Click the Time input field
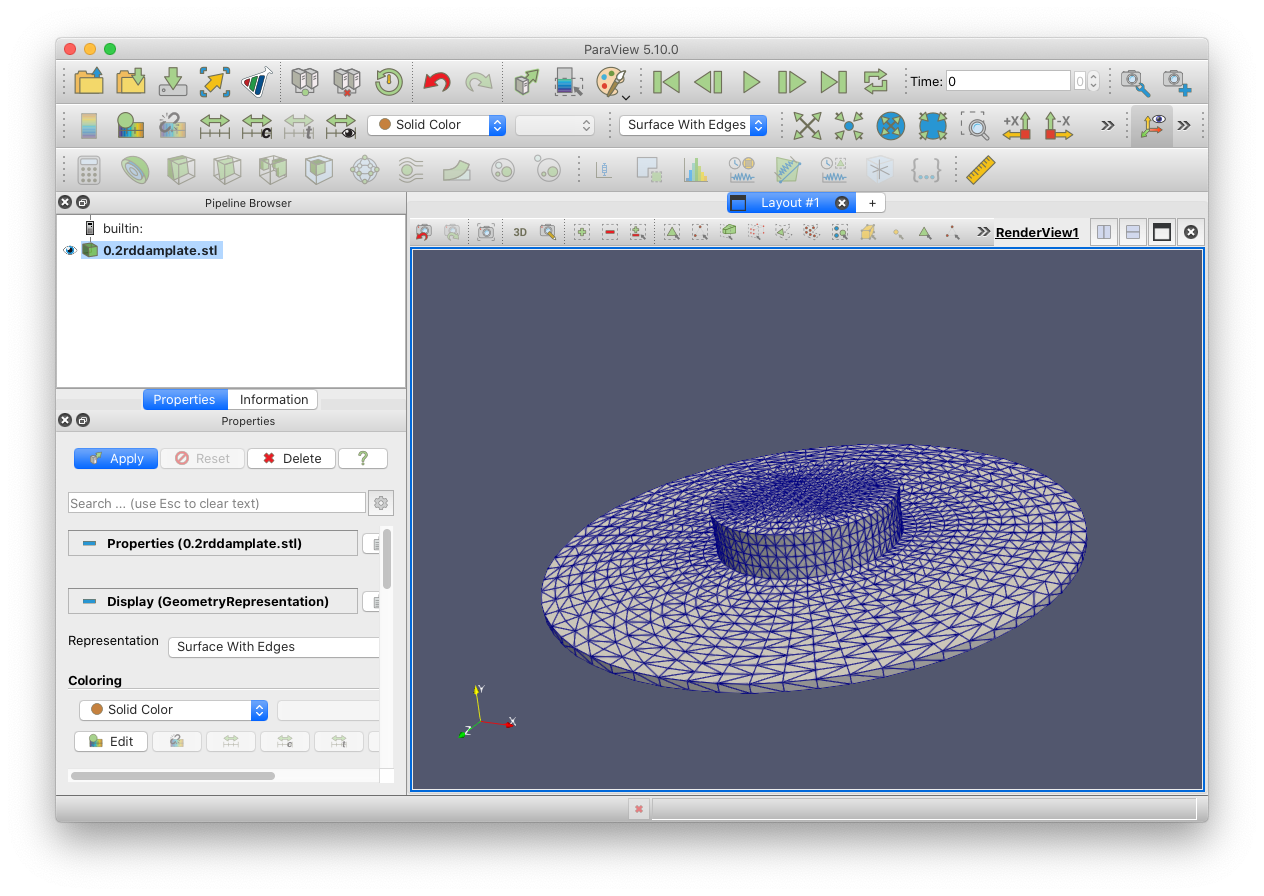 click(1008, 81)
